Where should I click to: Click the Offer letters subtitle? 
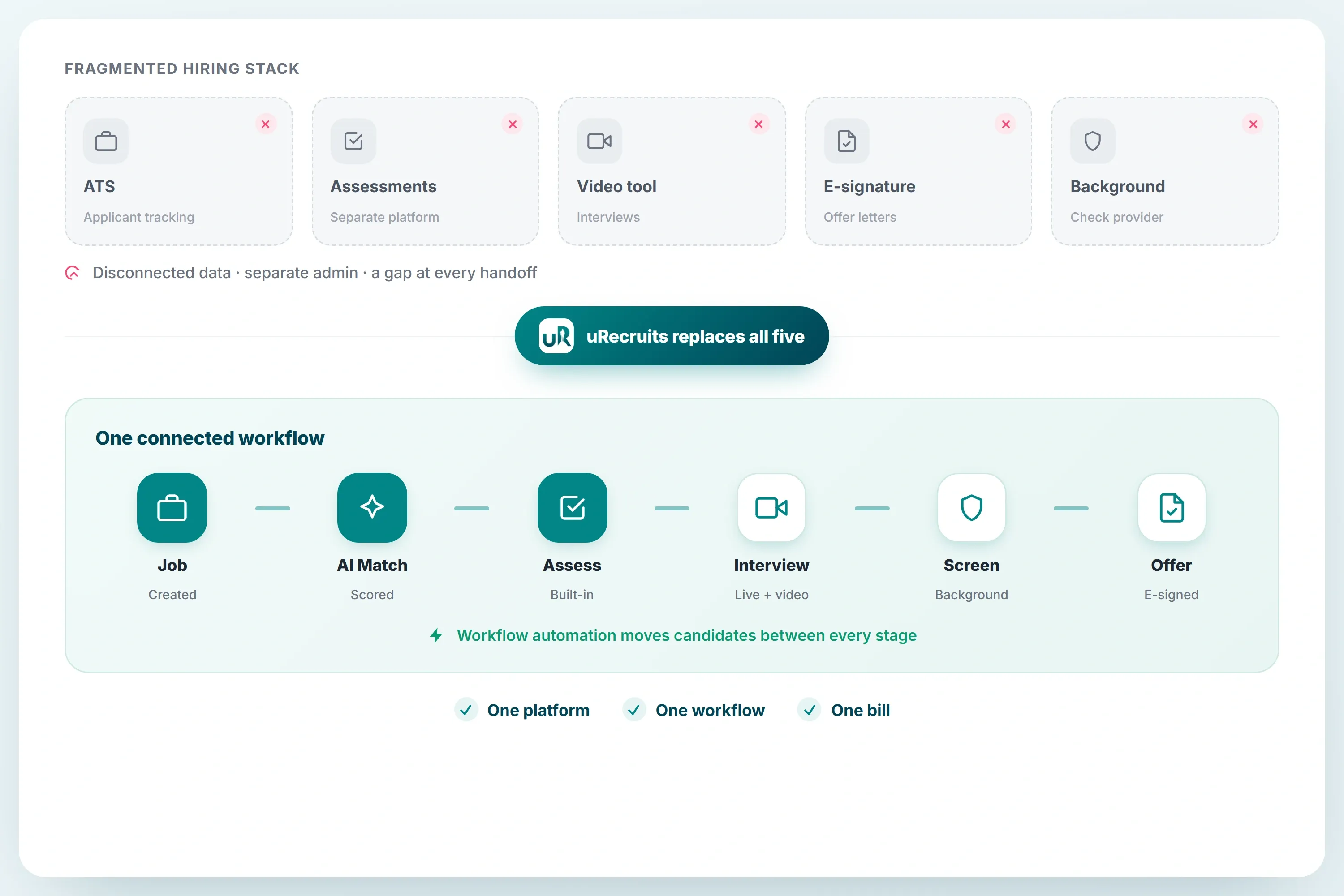click(x=860, y=217)
